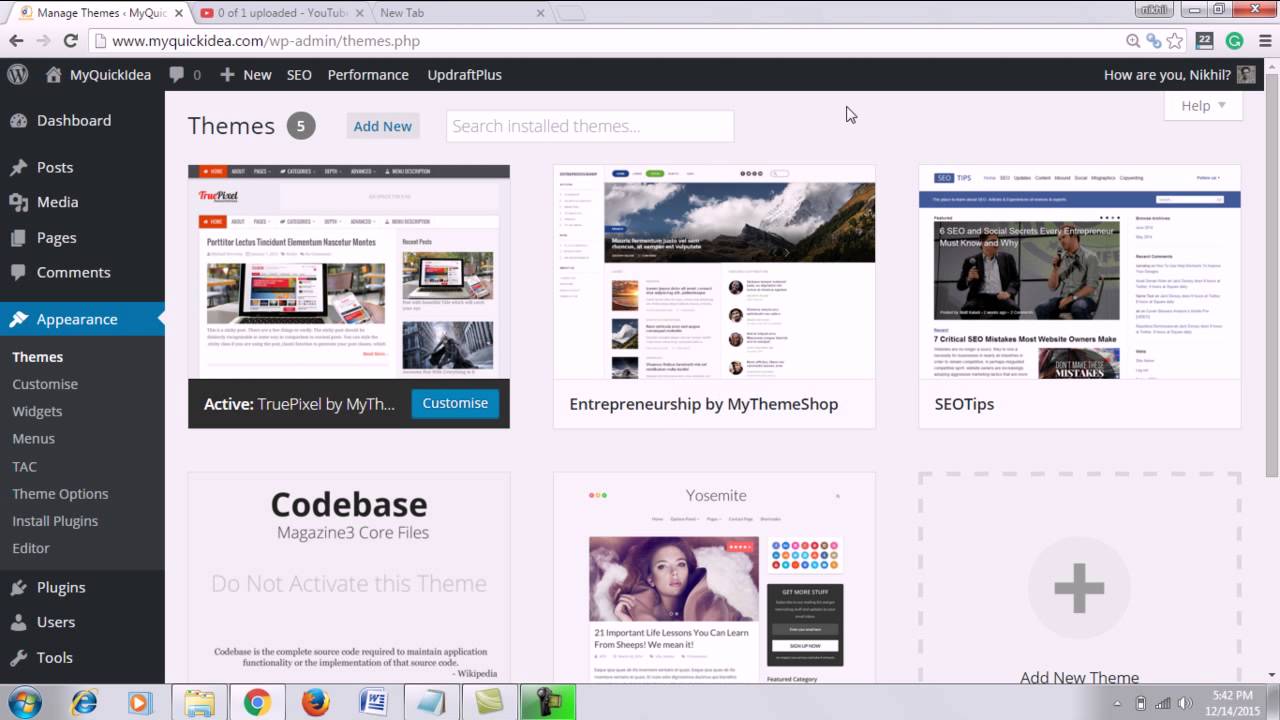
Task: Reload the page with refresh icon
Action: tap(70, 41)
